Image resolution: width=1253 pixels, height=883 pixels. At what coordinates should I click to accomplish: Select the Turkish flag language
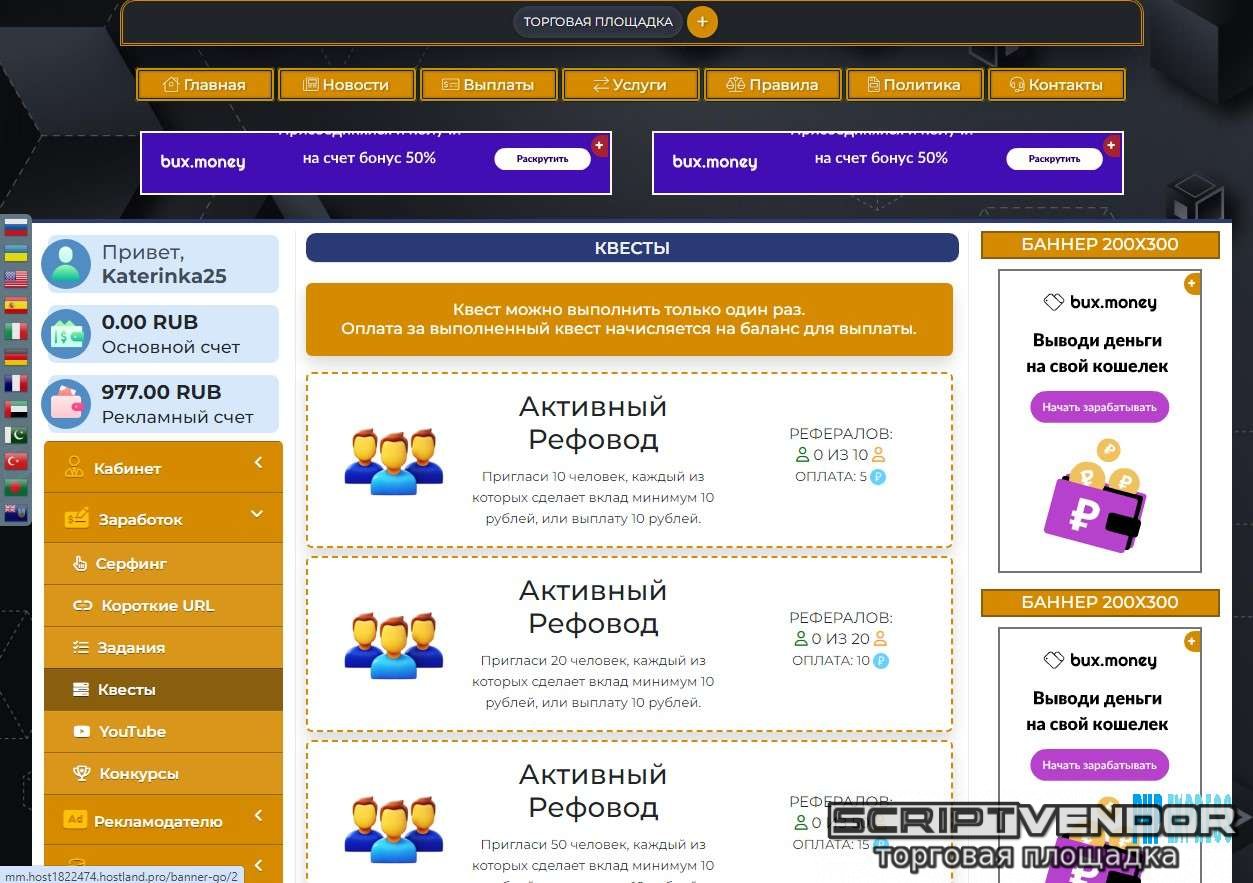[16, 461]
